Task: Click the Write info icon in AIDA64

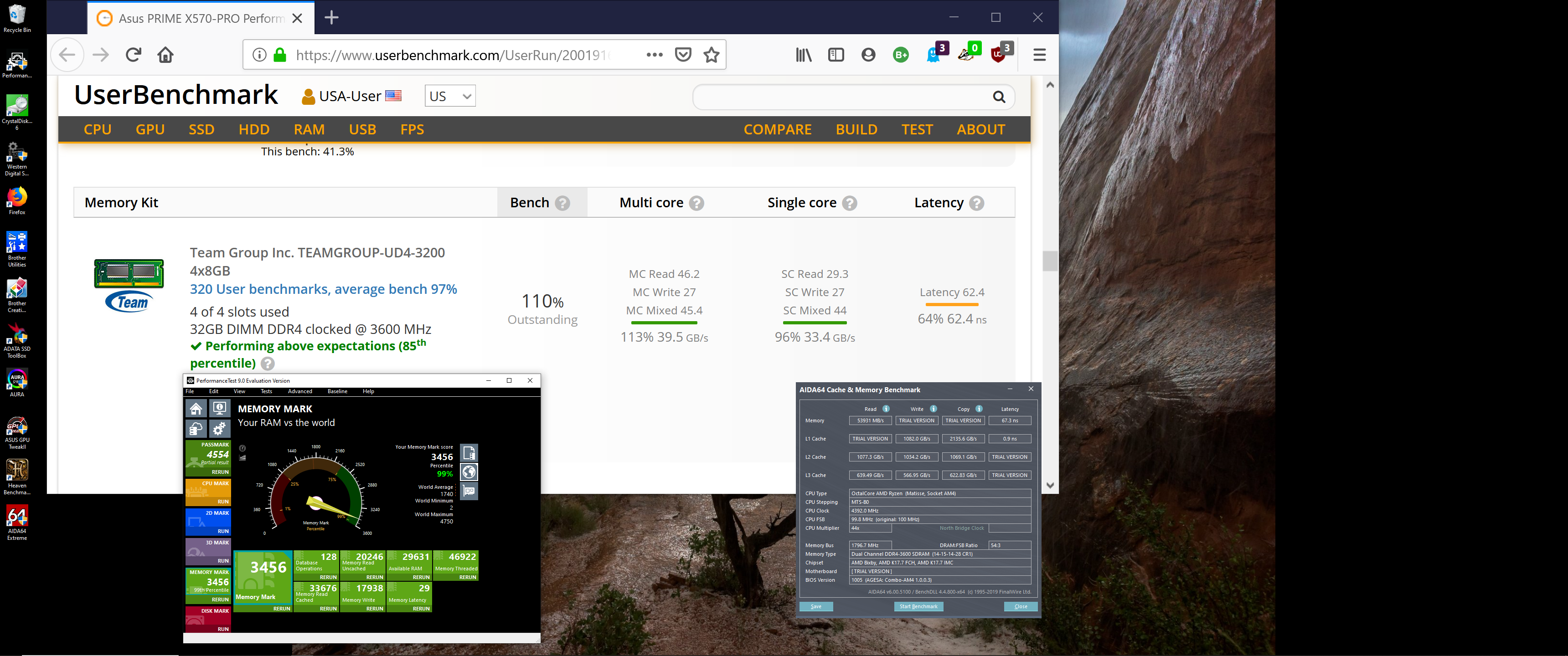Action: (x=933, y=409)
